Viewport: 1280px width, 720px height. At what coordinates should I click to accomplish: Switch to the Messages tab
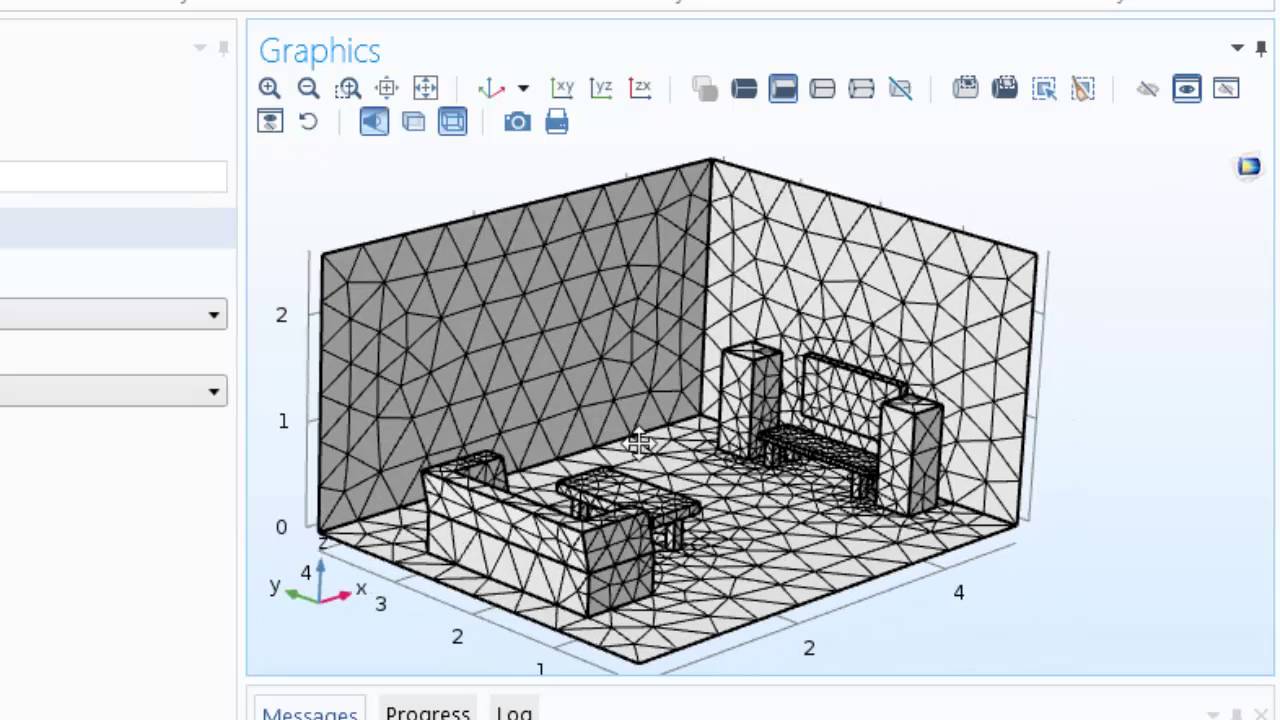pos(310,711)
